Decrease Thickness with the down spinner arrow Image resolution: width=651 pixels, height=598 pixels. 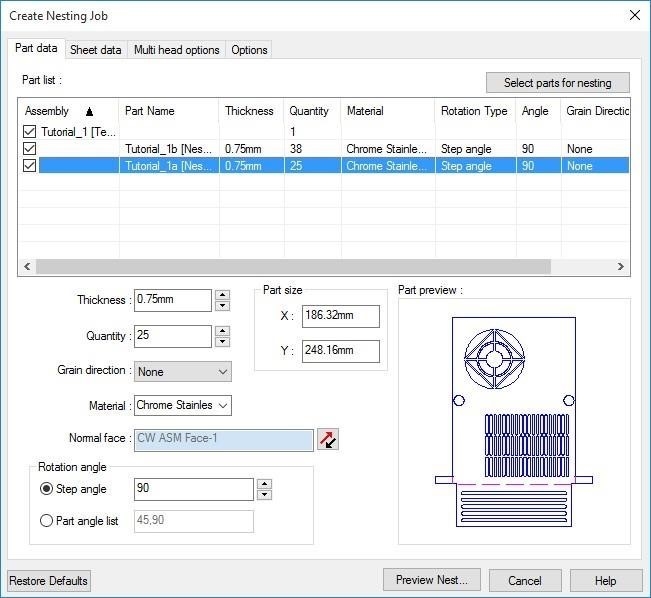(x=223, y=306)
